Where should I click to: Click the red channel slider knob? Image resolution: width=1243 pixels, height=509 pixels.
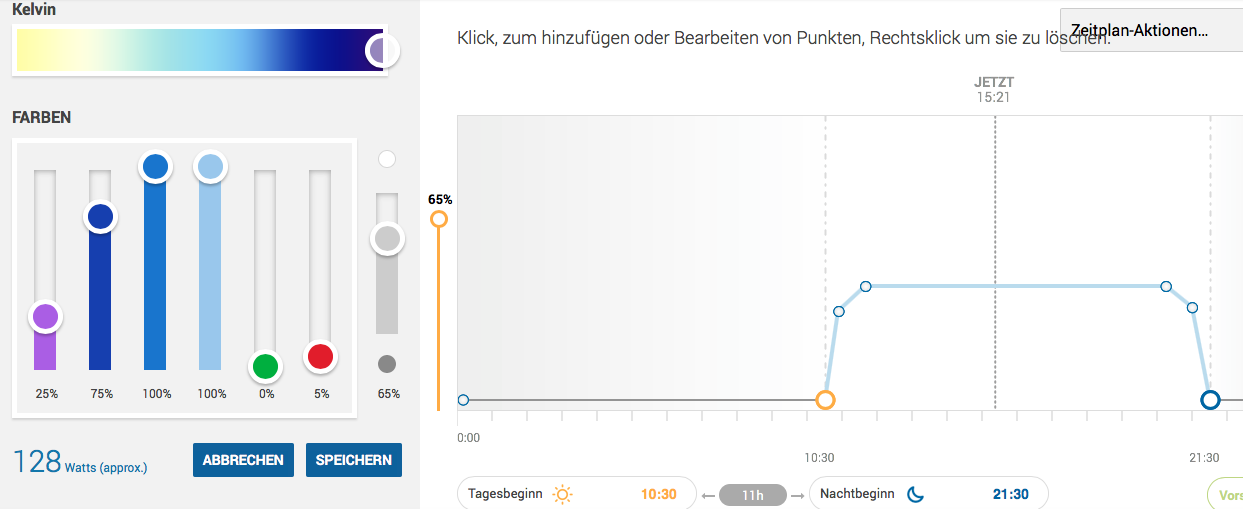click(320, 356)
